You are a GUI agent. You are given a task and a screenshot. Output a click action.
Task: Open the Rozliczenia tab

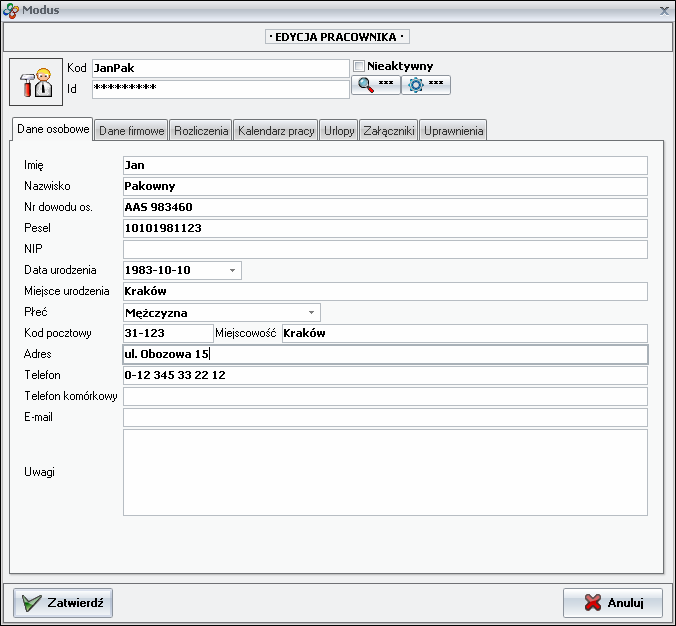pos(201,131)
